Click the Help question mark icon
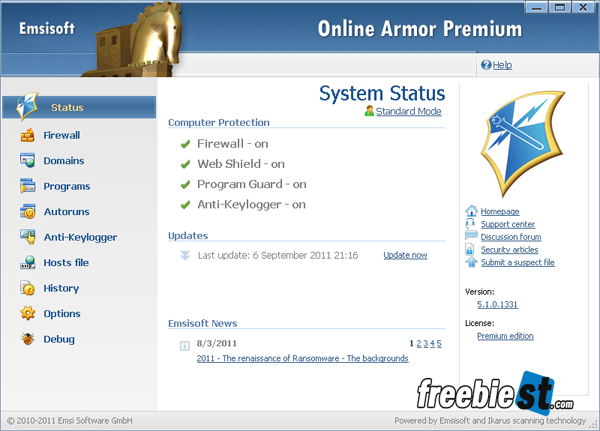This screenshot has width=600, height=431. 486,65
